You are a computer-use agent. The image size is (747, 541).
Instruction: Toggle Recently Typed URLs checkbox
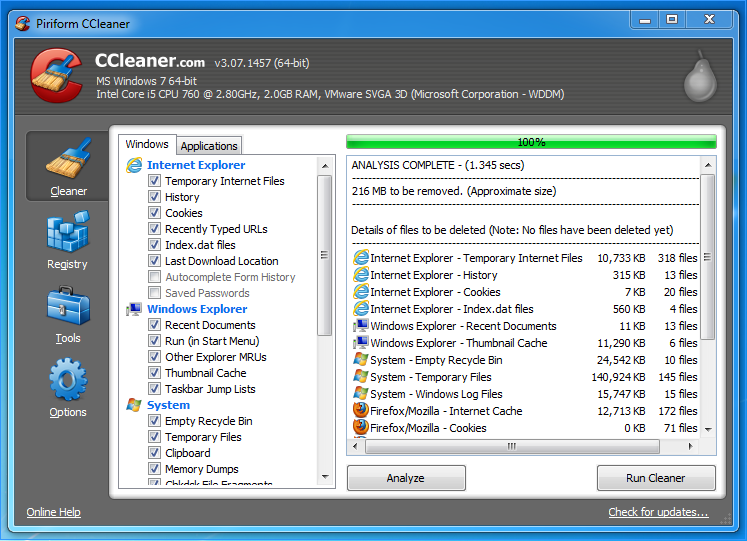[154, 229]
